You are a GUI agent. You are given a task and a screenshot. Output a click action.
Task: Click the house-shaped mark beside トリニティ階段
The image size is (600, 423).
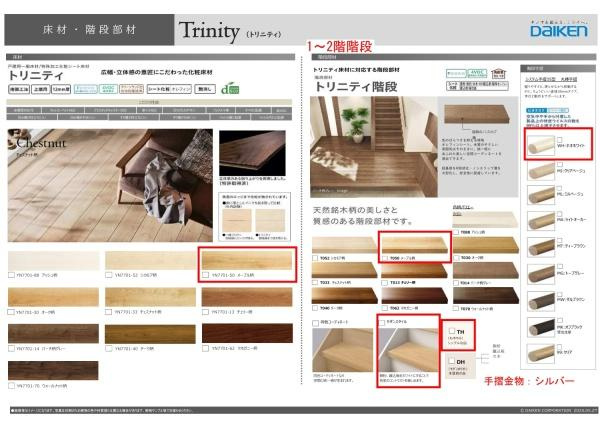(x=498, y=73)
